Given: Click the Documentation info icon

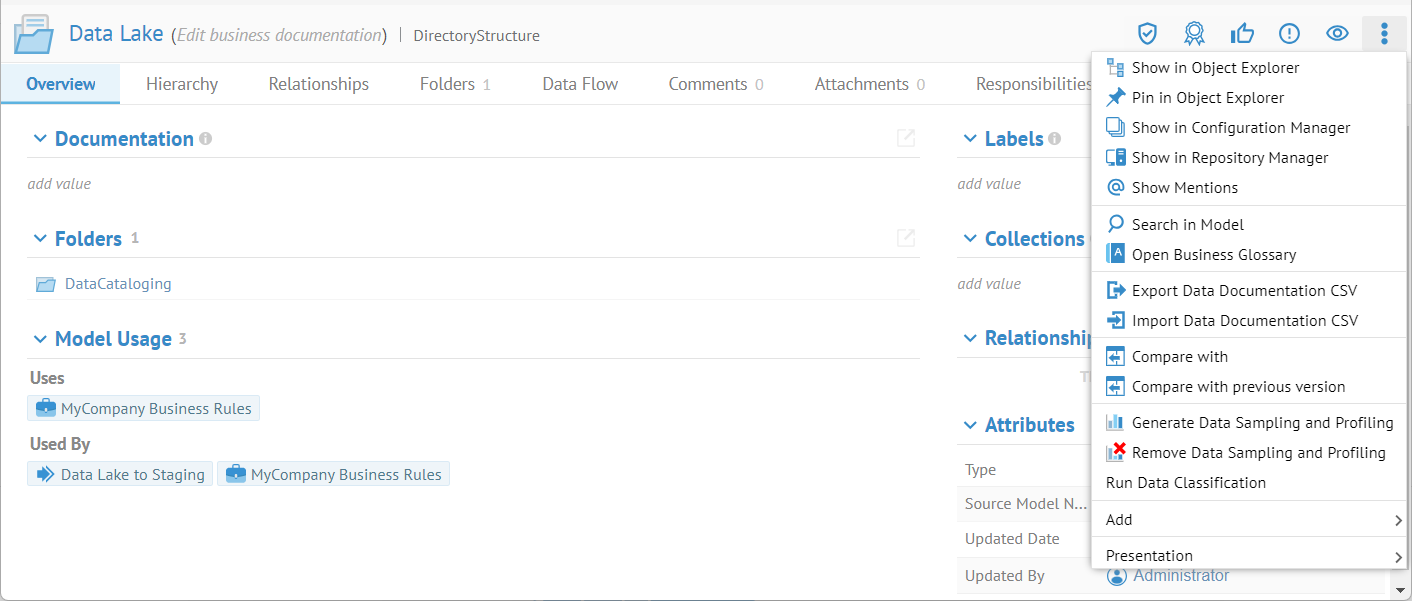Looking at the screenshot, I should [x=206, y=139].
